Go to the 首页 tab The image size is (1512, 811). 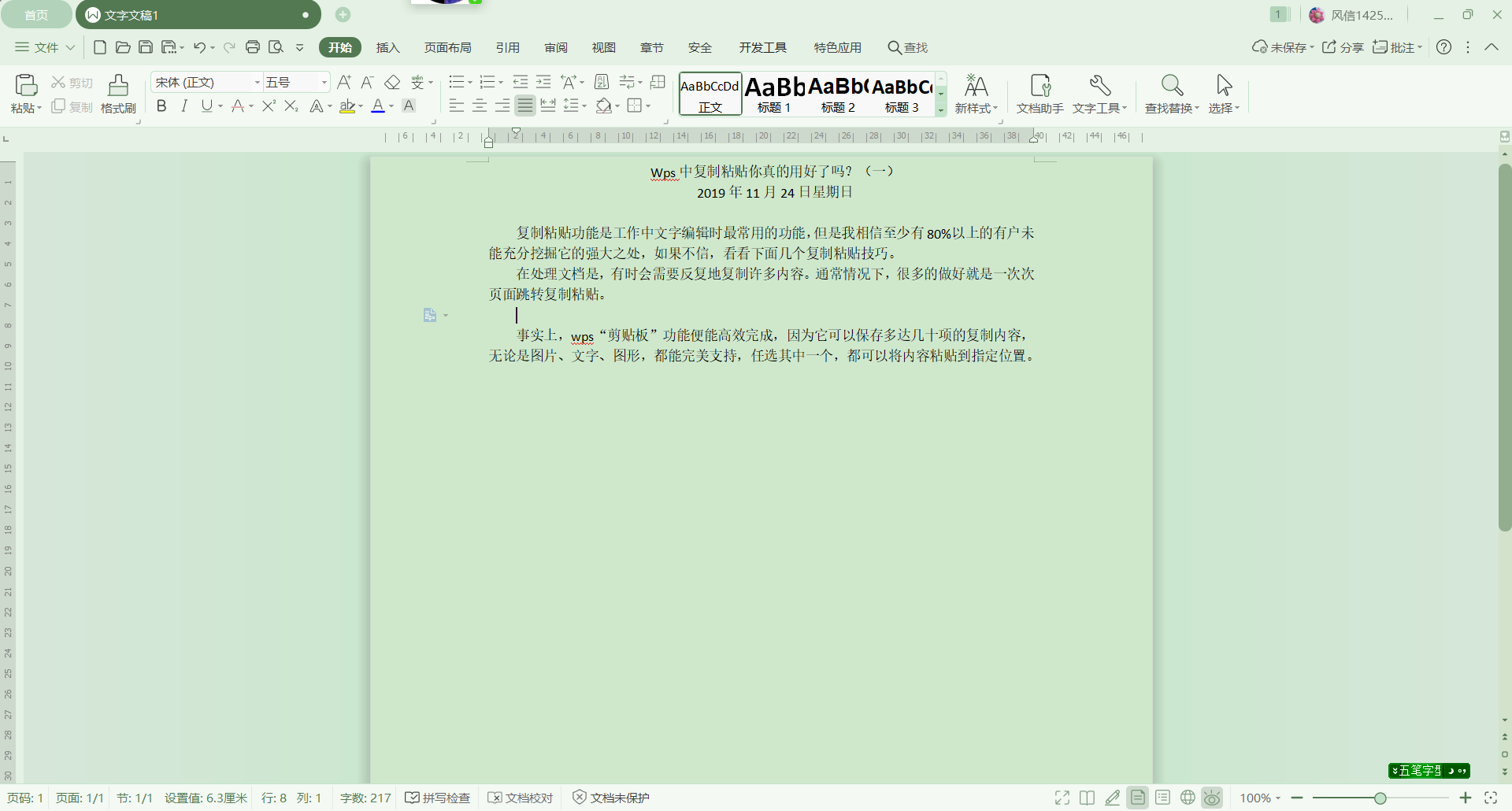pos(36,15)
